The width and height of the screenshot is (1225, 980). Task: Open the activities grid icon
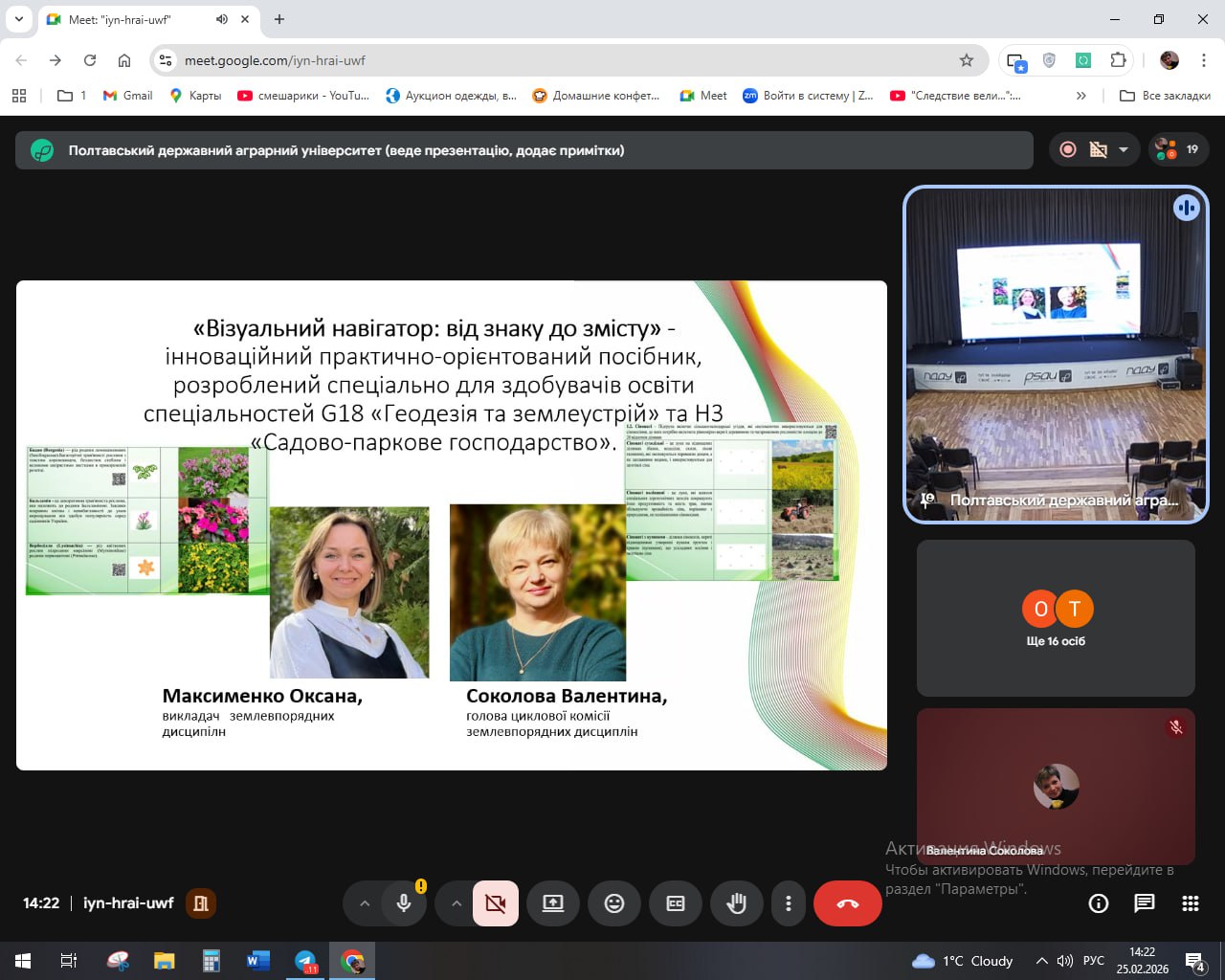point(1190,903)
